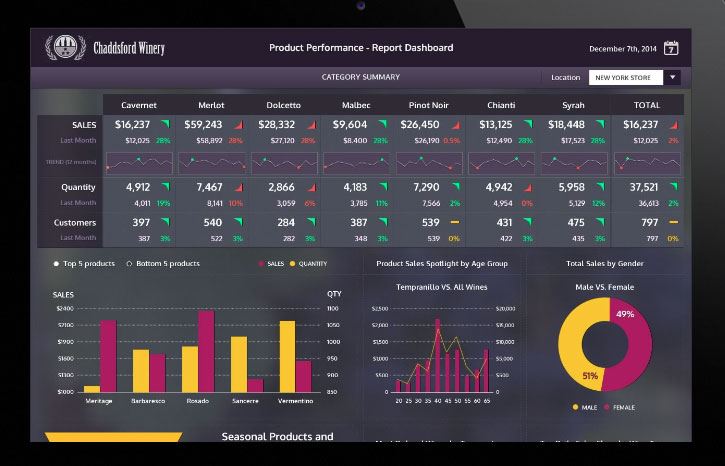725x466 pixels.
Task: Toggle the QUANTITY legend color dot
Action: [x=292, y=264]
